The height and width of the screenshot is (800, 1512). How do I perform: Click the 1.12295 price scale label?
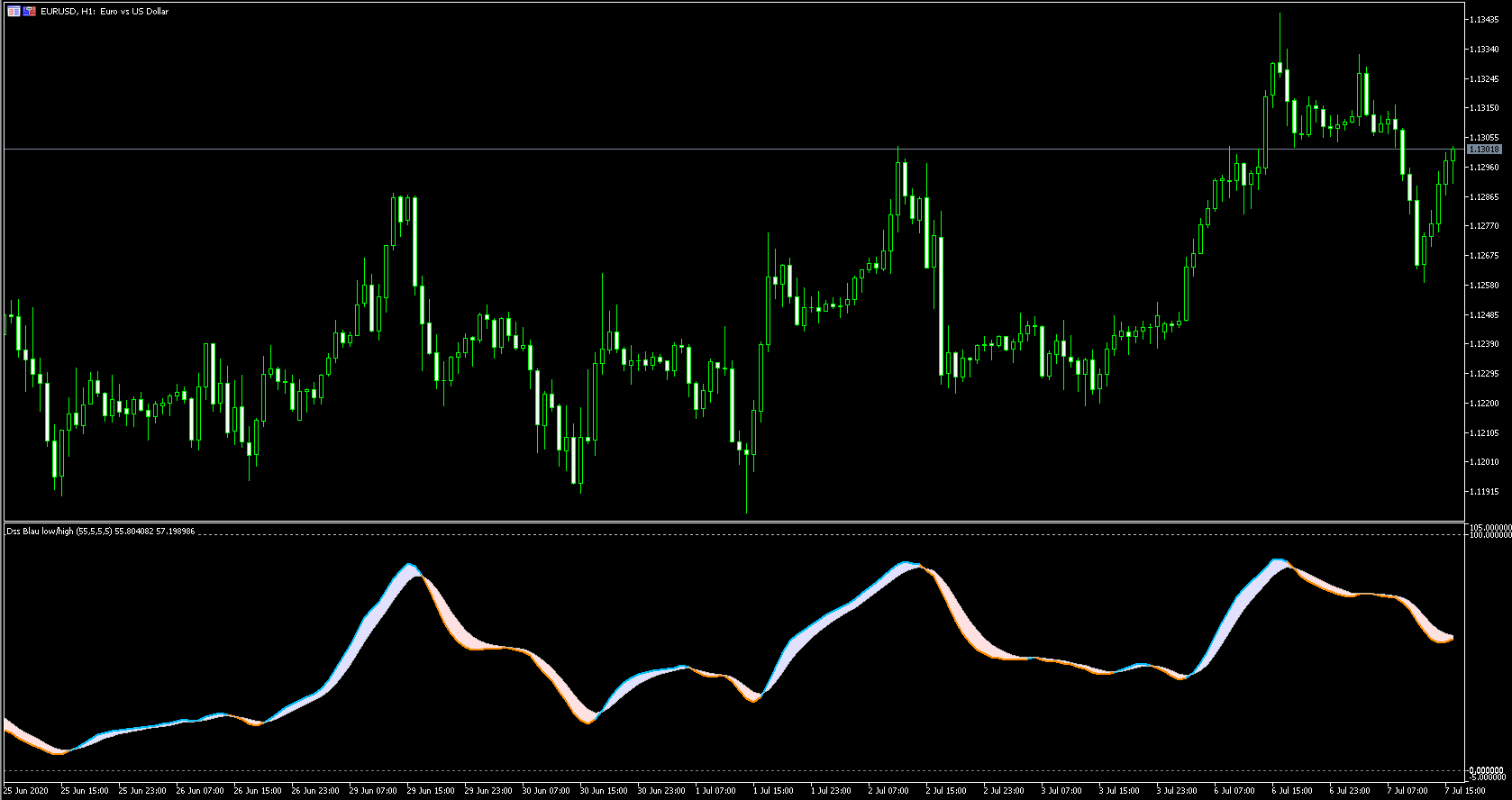click(1484, 374)
